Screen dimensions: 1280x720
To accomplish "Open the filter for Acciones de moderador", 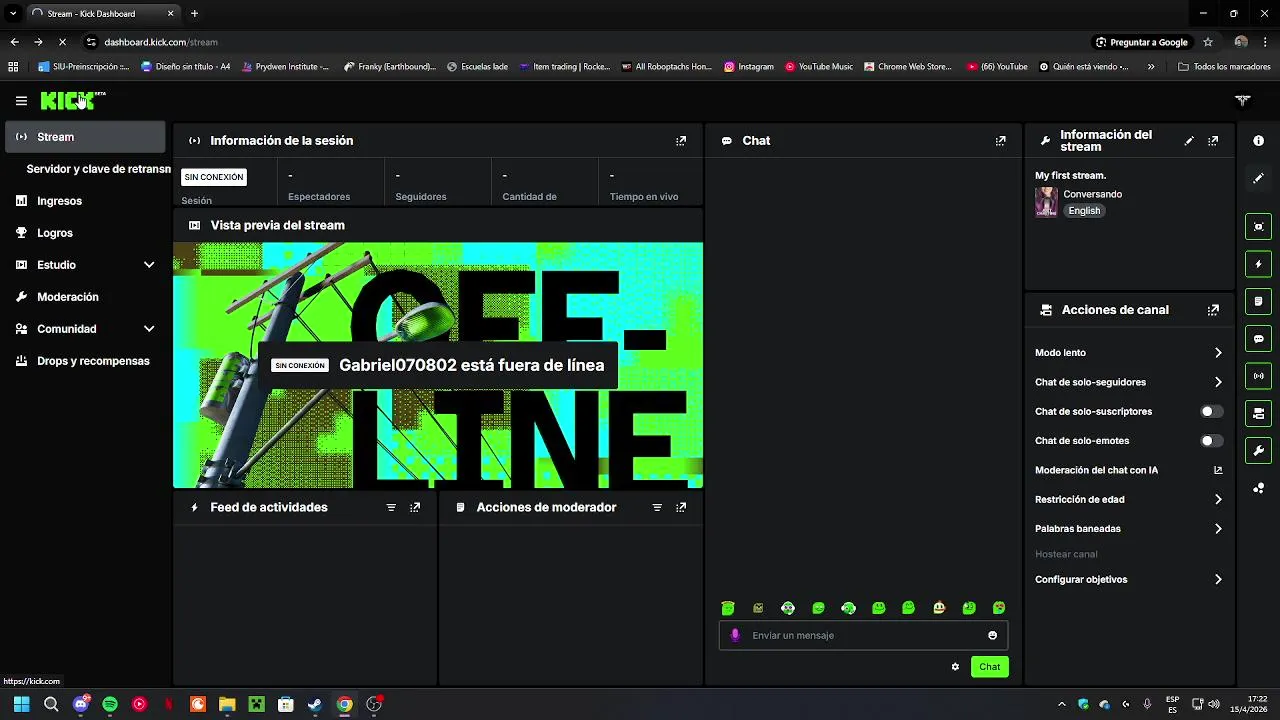I will pyautogui.click(x=657, y=508).
